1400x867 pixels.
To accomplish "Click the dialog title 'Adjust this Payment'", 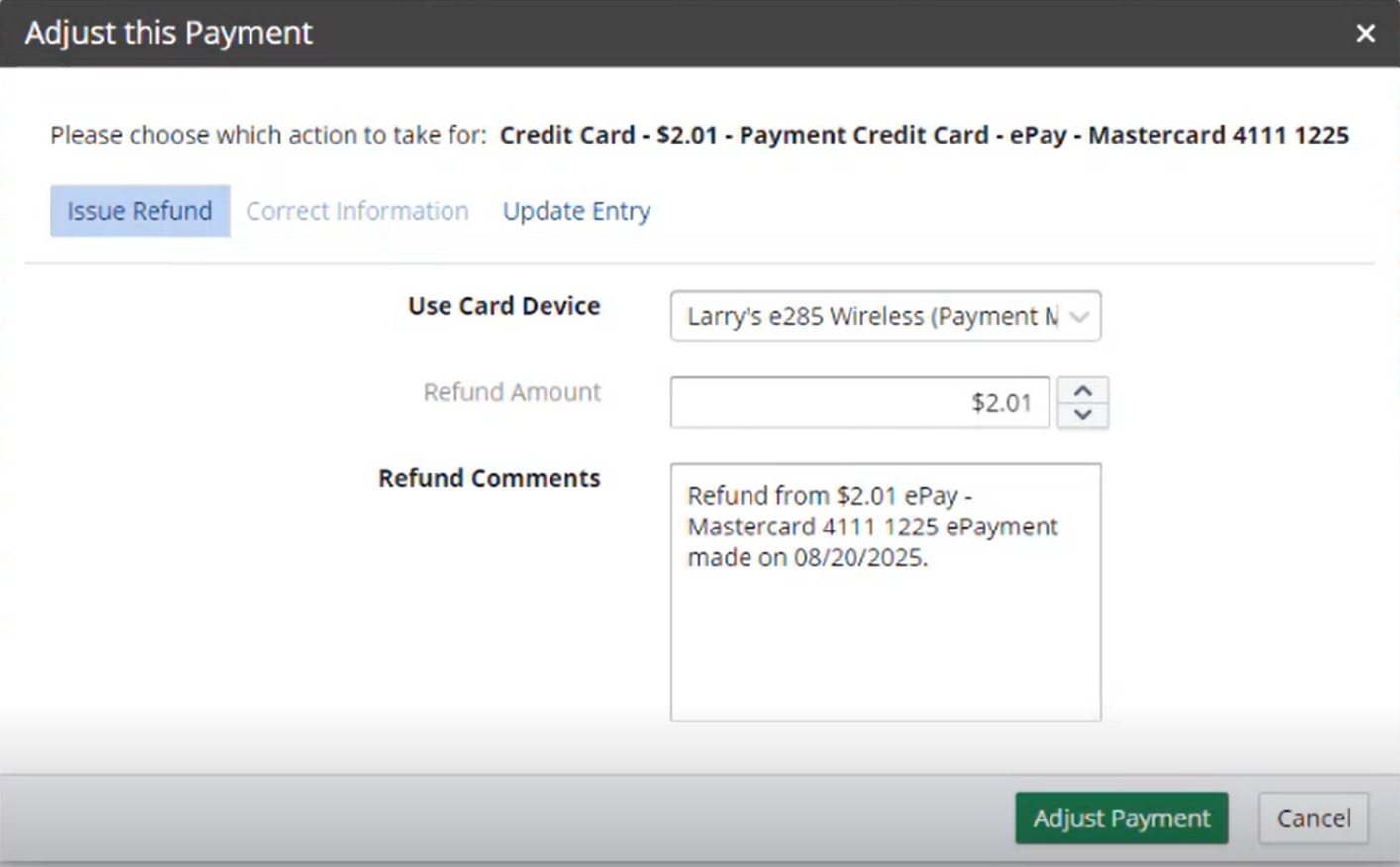I will click(x=168, y=33).
